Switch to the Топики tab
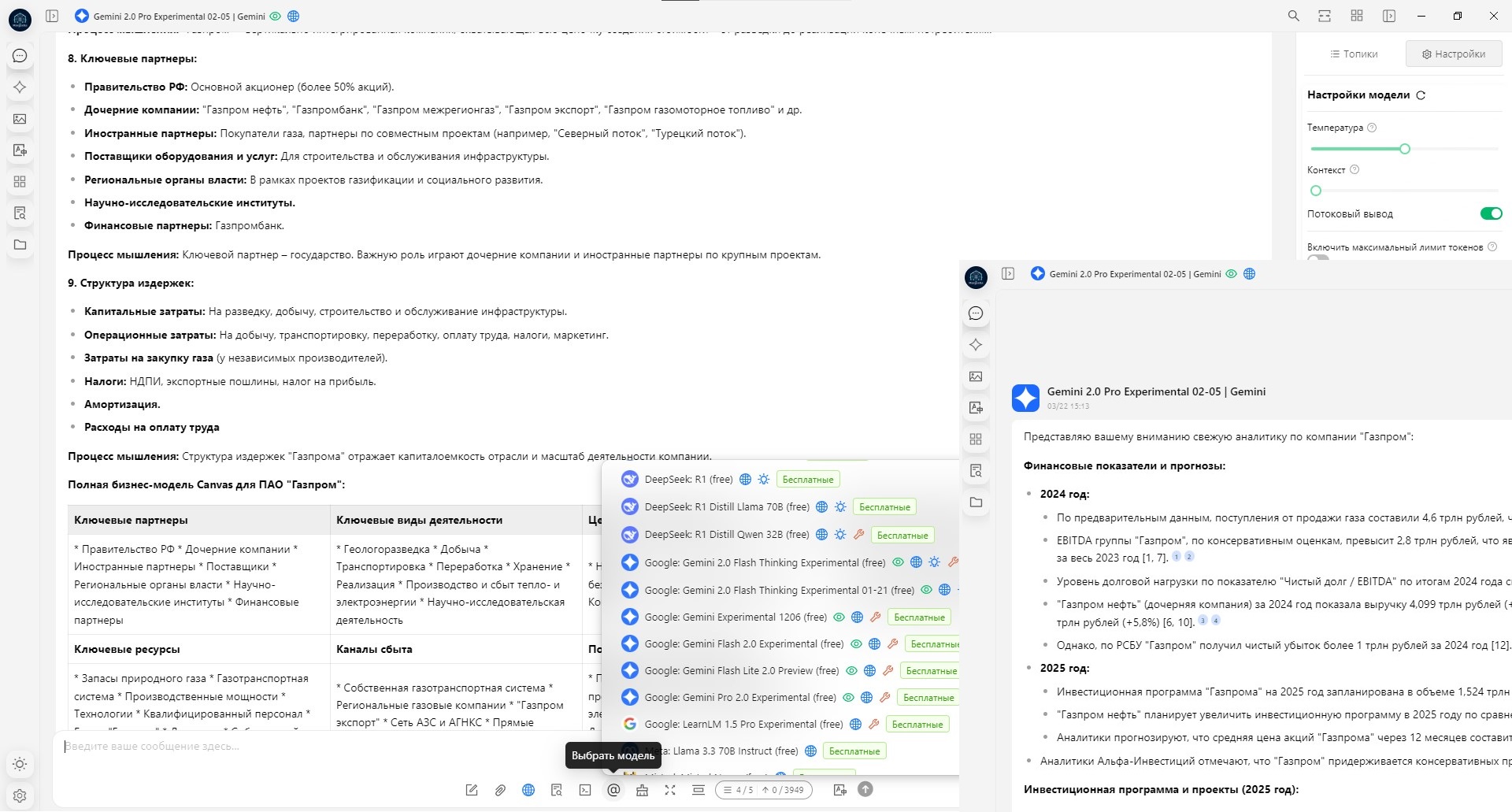This screenshot has width=1512, height=812. point(1354,54)
